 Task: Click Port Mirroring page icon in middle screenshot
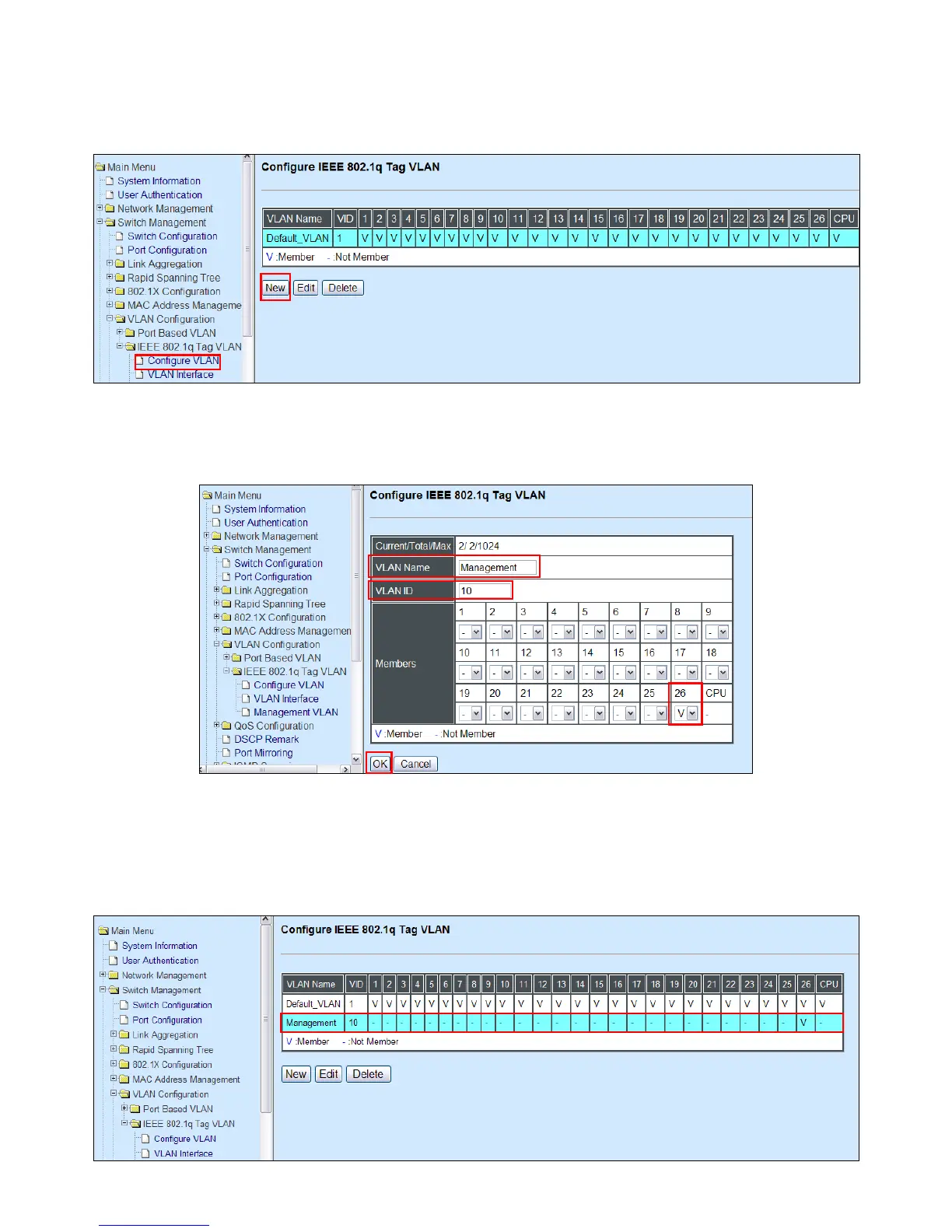point(227,753)
